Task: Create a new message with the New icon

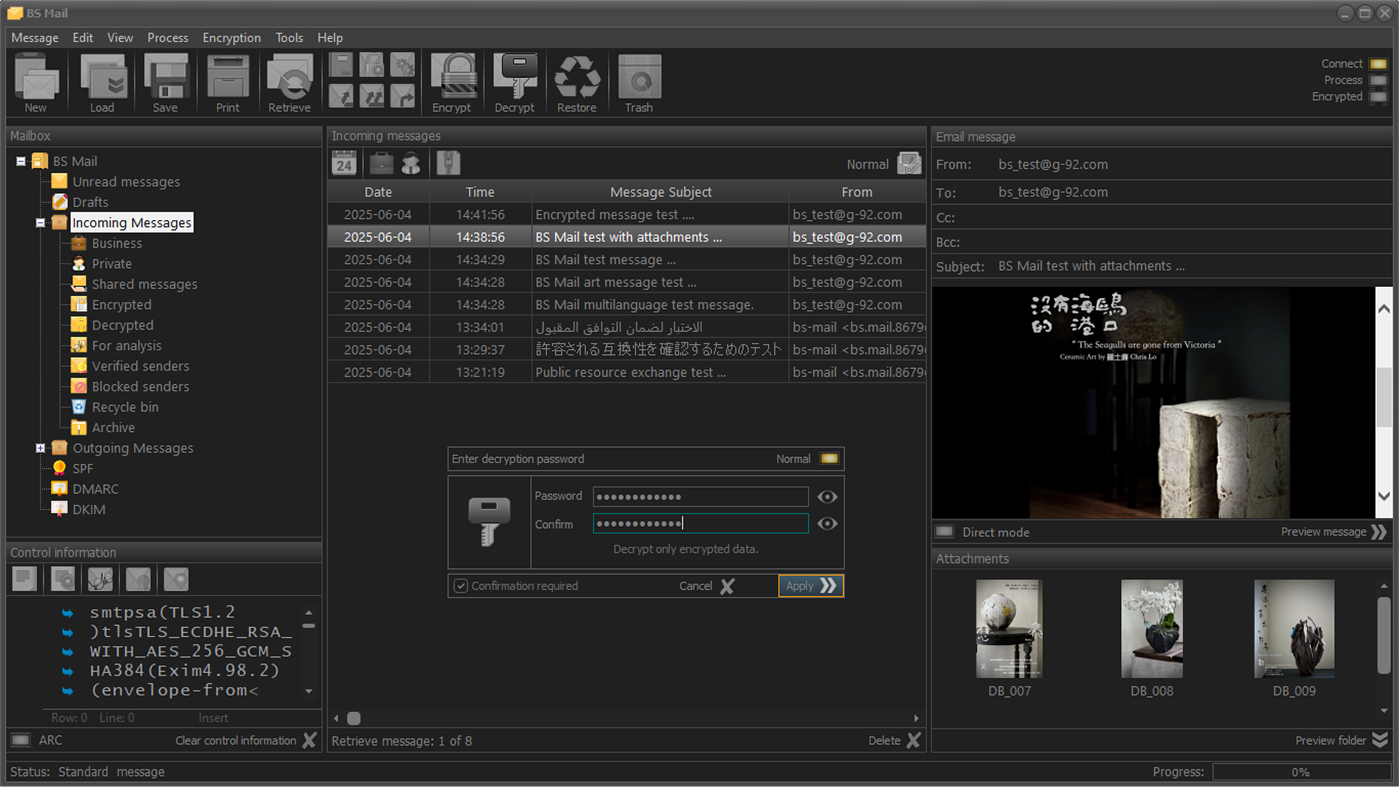Action: click(36, 83)
